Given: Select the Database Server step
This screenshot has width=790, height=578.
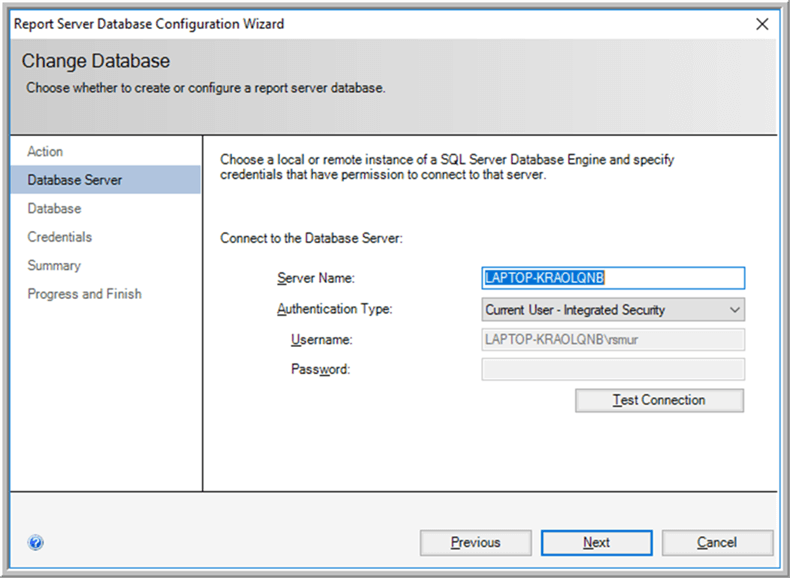Looking at the screenshot, I should (106, 180).
